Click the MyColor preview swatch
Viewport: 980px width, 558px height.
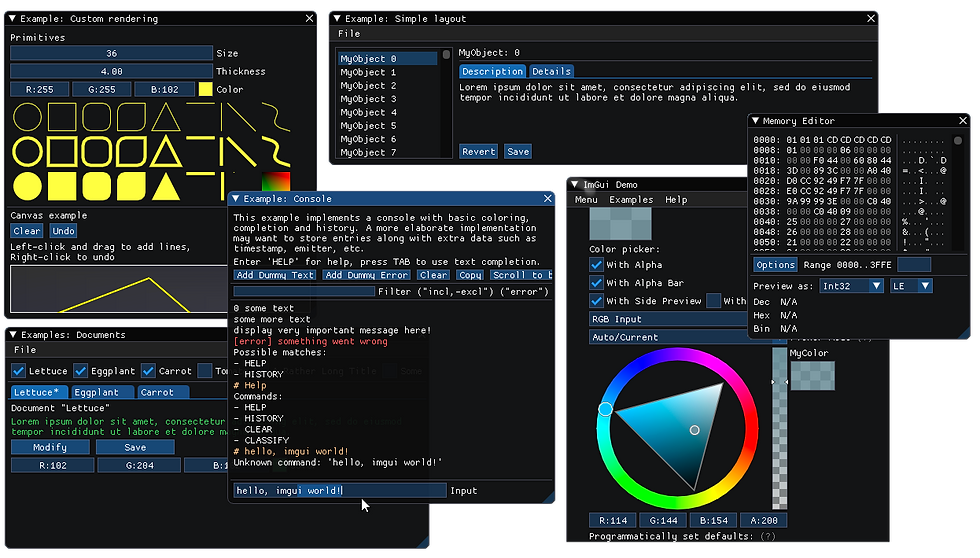tap(812, 376)
